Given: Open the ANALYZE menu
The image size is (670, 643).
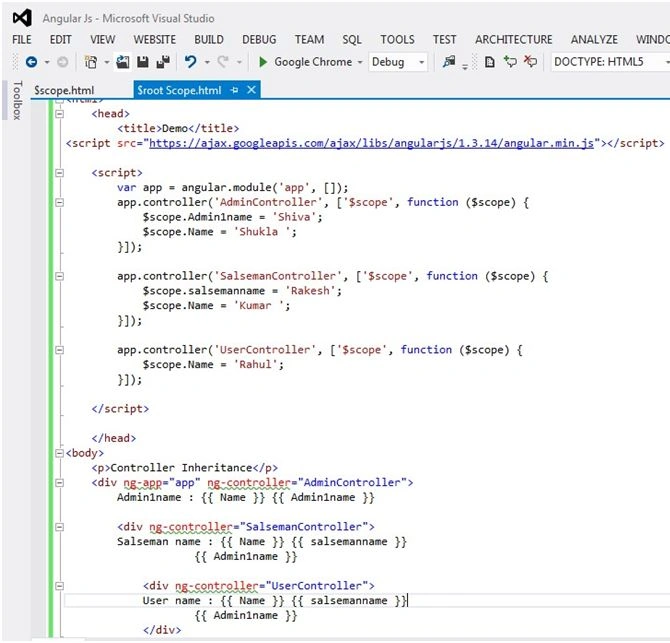Looking at the screenshot, I should tap(594, 40).
